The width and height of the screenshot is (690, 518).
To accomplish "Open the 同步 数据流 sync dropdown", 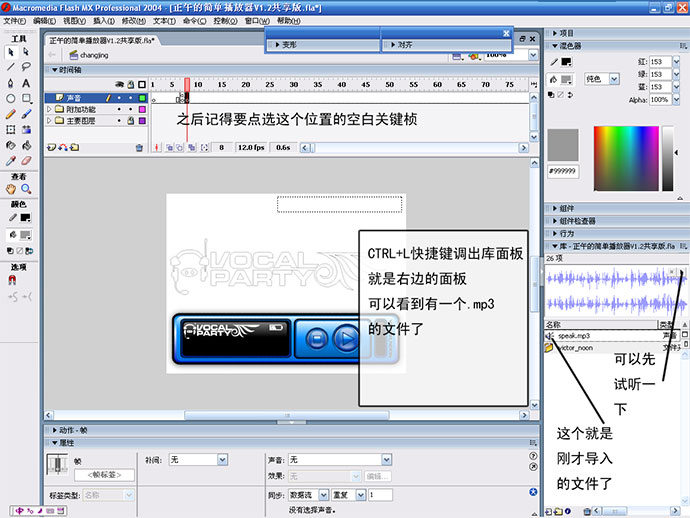I will [323, 495].
